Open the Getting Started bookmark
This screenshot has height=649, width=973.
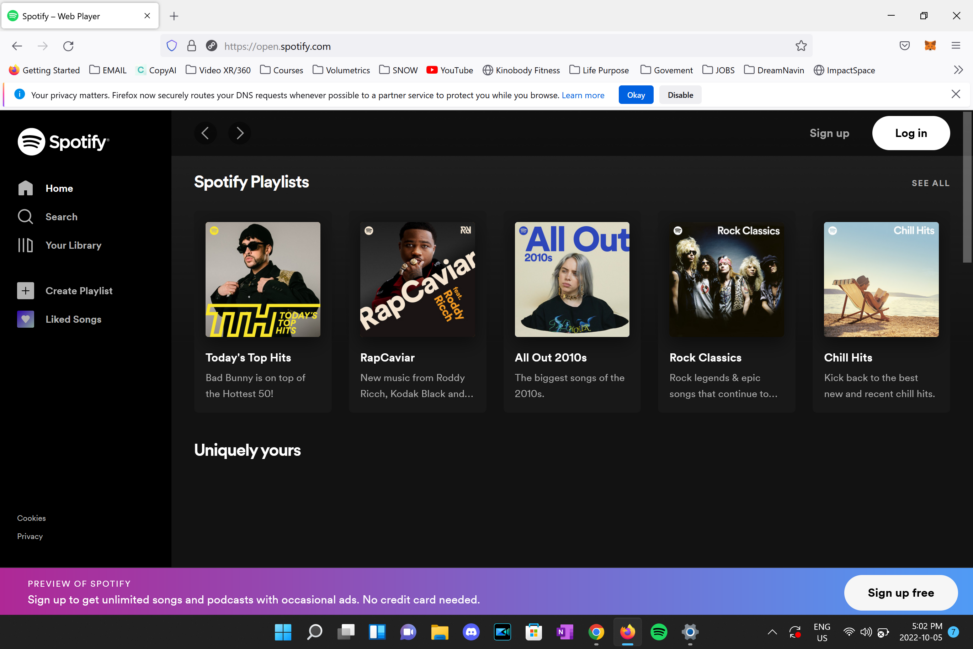pos(44,70)
